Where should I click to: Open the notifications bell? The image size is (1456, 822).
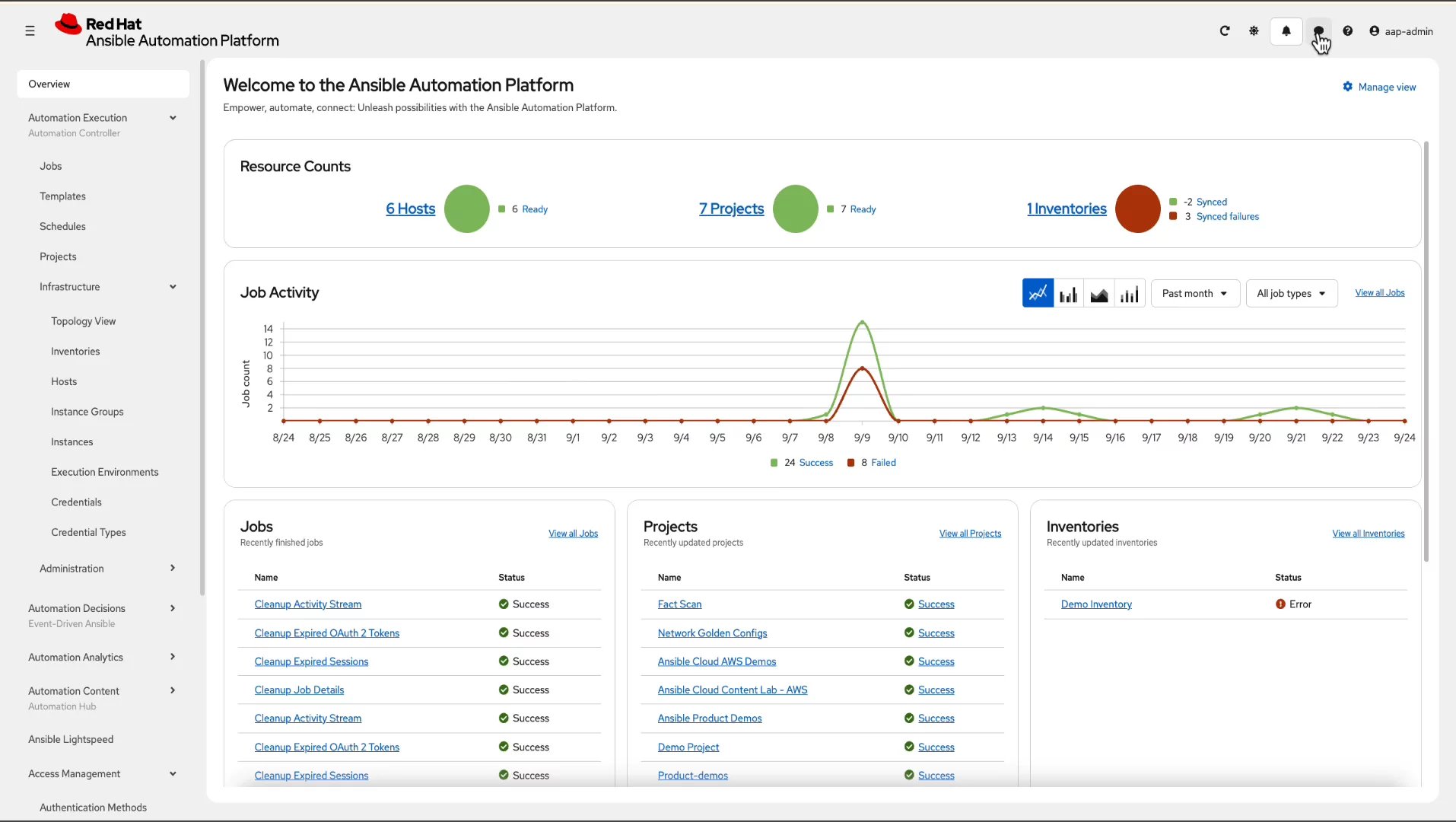point(1286,31)
